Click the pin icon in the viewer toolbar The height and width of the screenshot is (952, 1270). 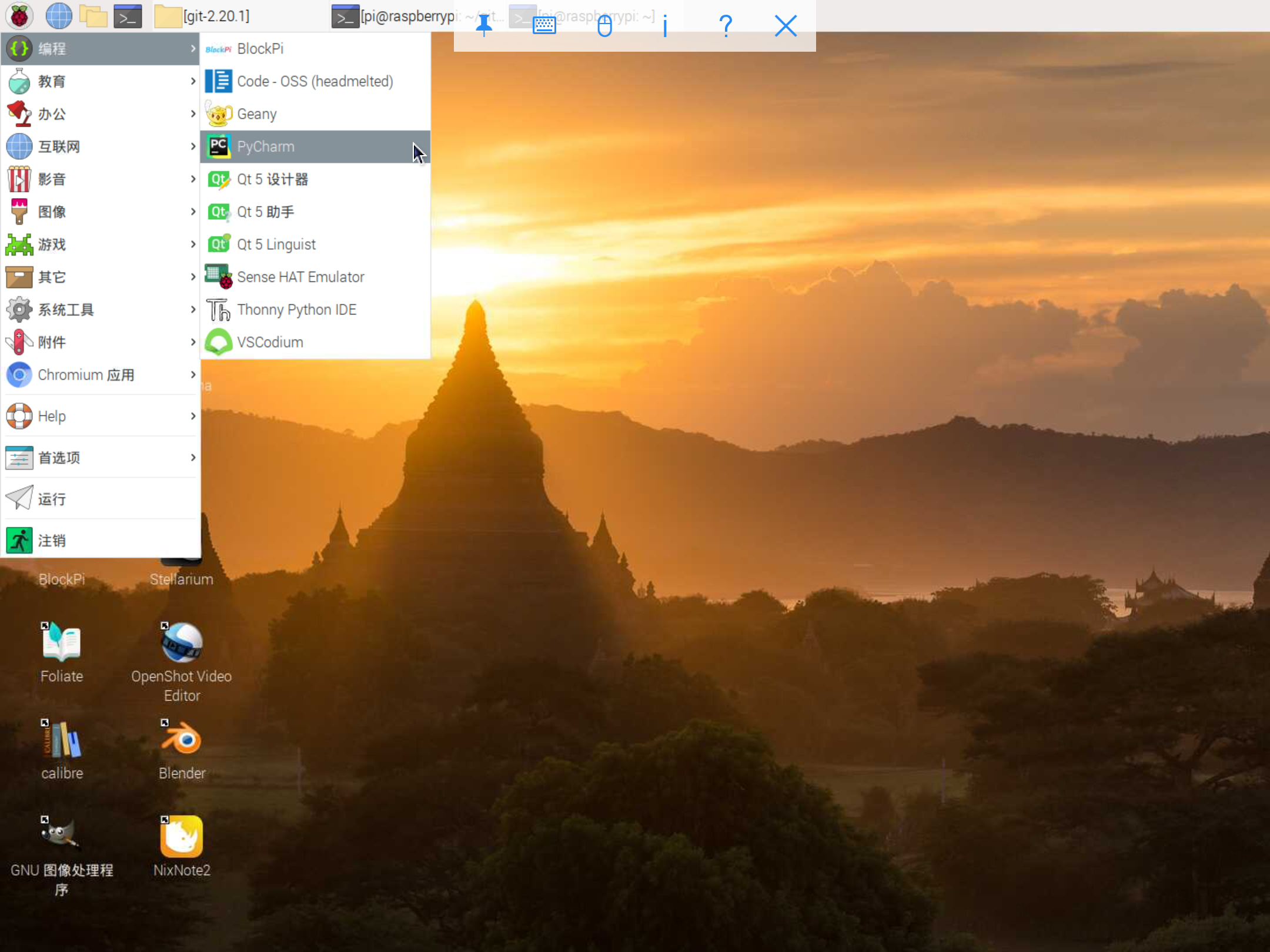click(x=484, y=25)
